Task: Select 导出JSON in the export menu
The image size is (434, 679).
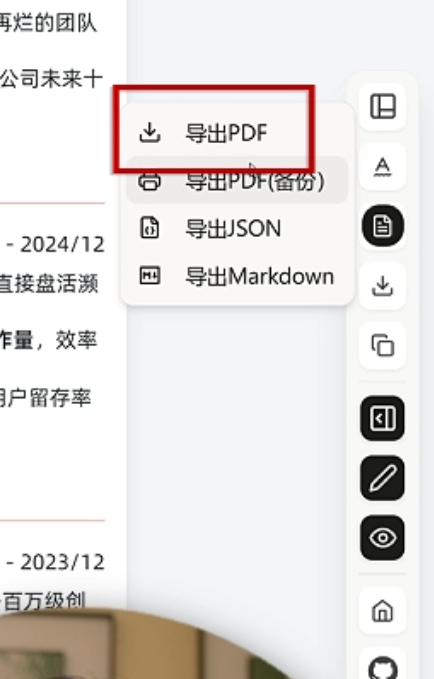Action: pyautogui.click(x=237, y=228)
